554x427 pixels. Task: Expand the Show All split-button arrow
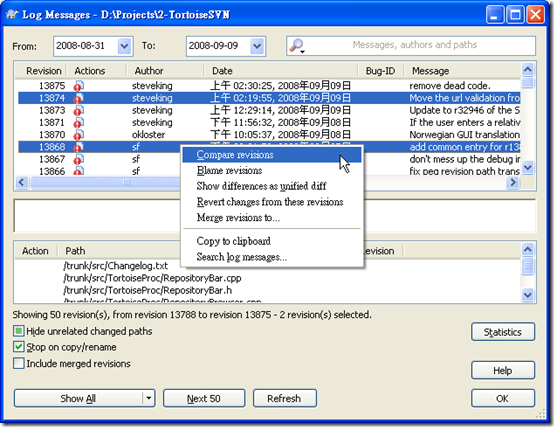pyautogui.click(x=149, y=398)
